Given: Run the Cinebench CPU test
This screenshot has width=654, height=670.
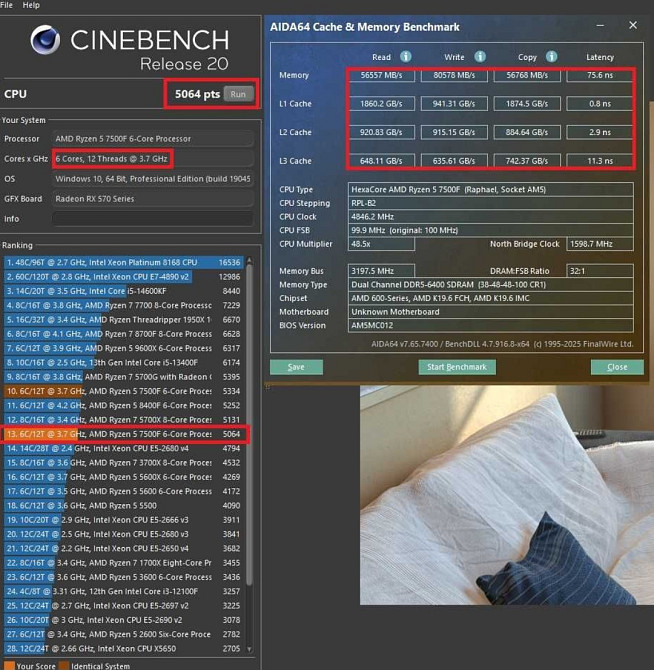Looking at the screenshot, I should (x=237, y=94).
